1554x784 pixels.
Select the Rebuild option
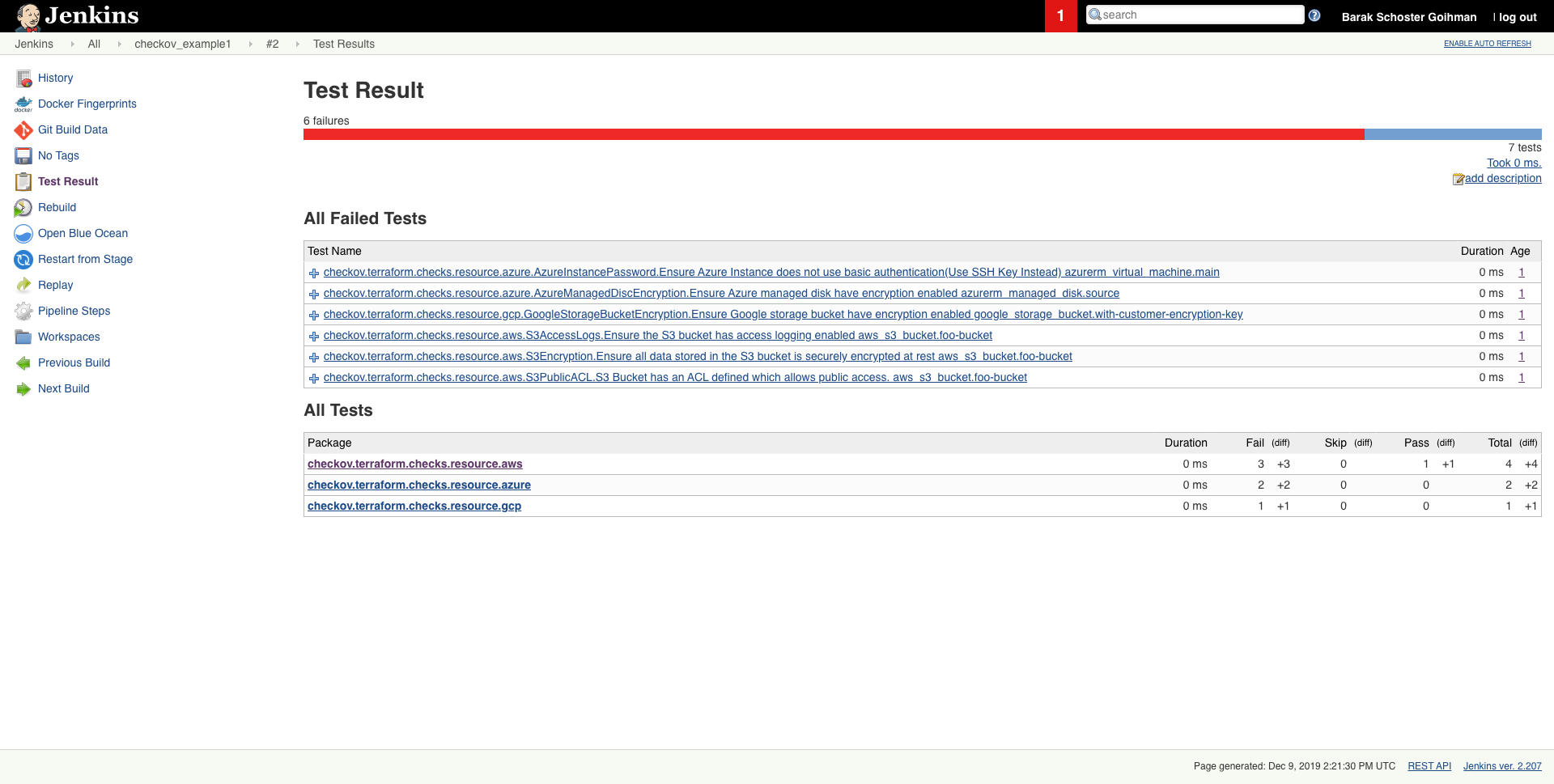coord(57,207)
